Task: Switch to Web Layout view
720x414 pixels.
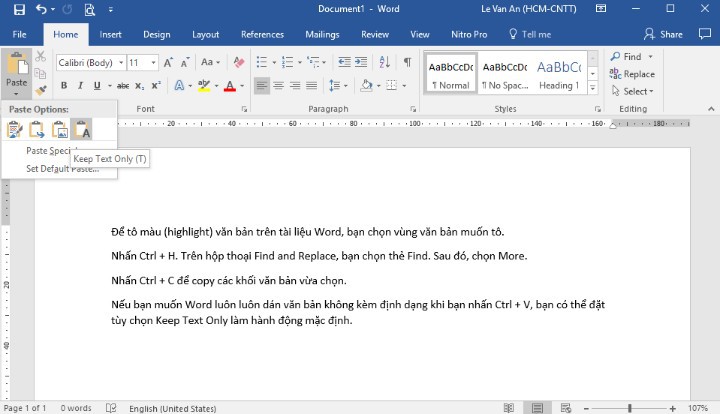Action: pos(566,408)
